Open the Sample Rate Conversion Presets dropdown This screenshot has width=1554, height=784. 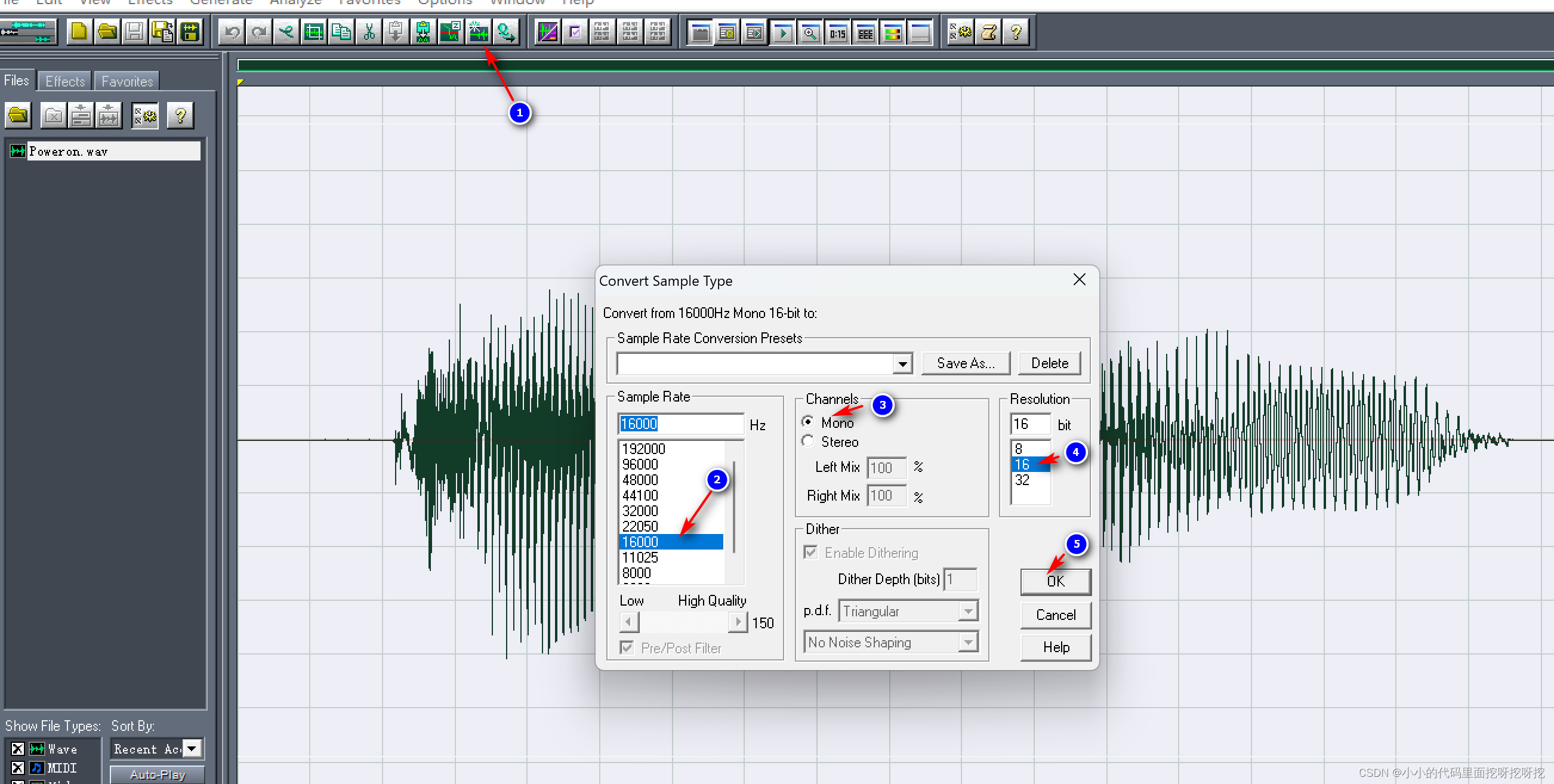[902, 363]
